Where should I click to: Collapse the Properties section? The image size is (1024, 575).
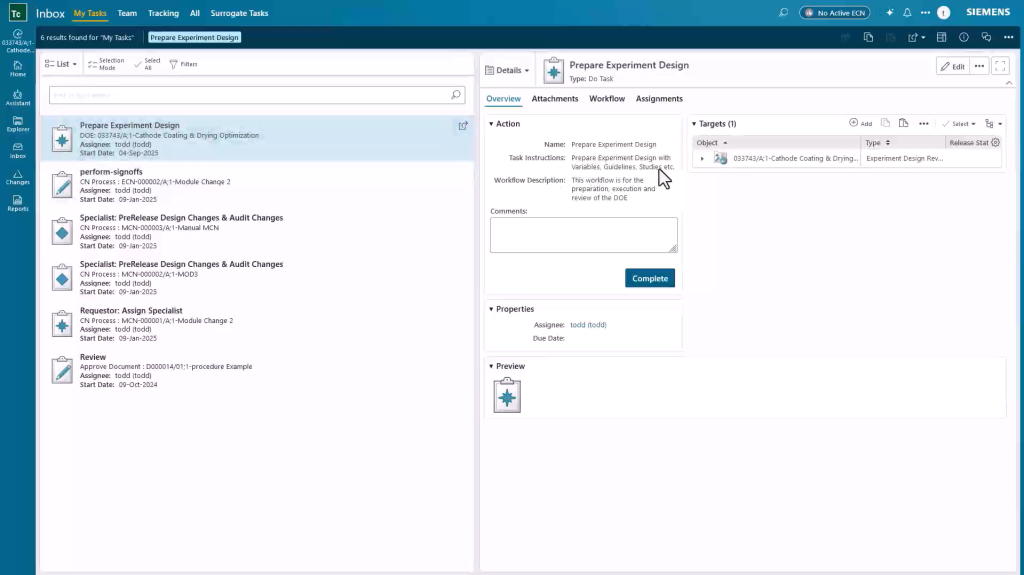[492, 309]
